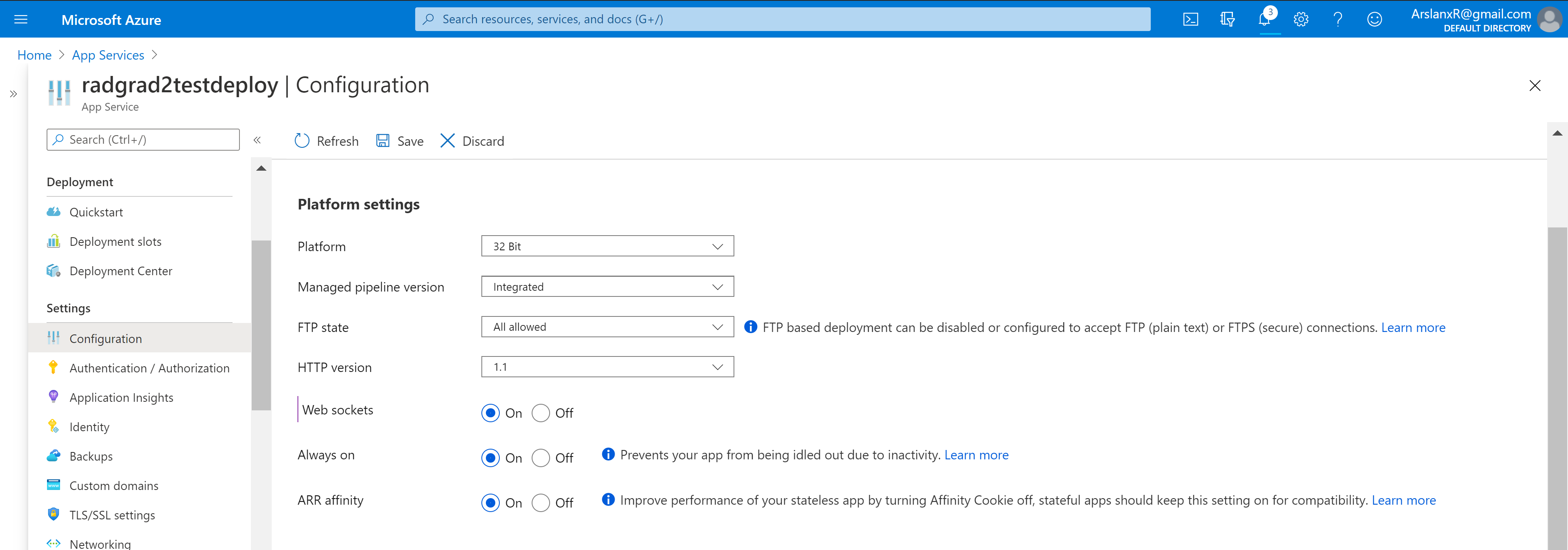1568x550 pixels.
Task: Click the Authentication key icon
Action: [54, 367]
